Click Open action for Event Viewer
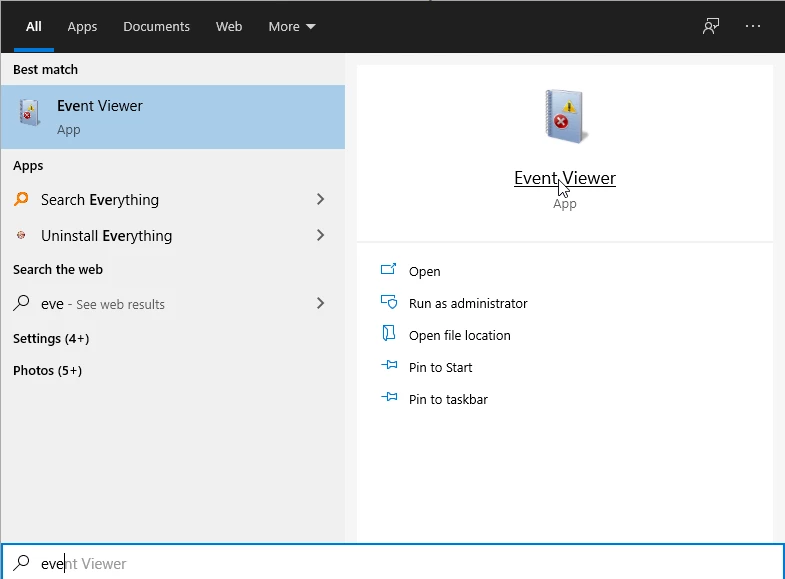Viewport: 785px width, 579px height. pos(425,272)
